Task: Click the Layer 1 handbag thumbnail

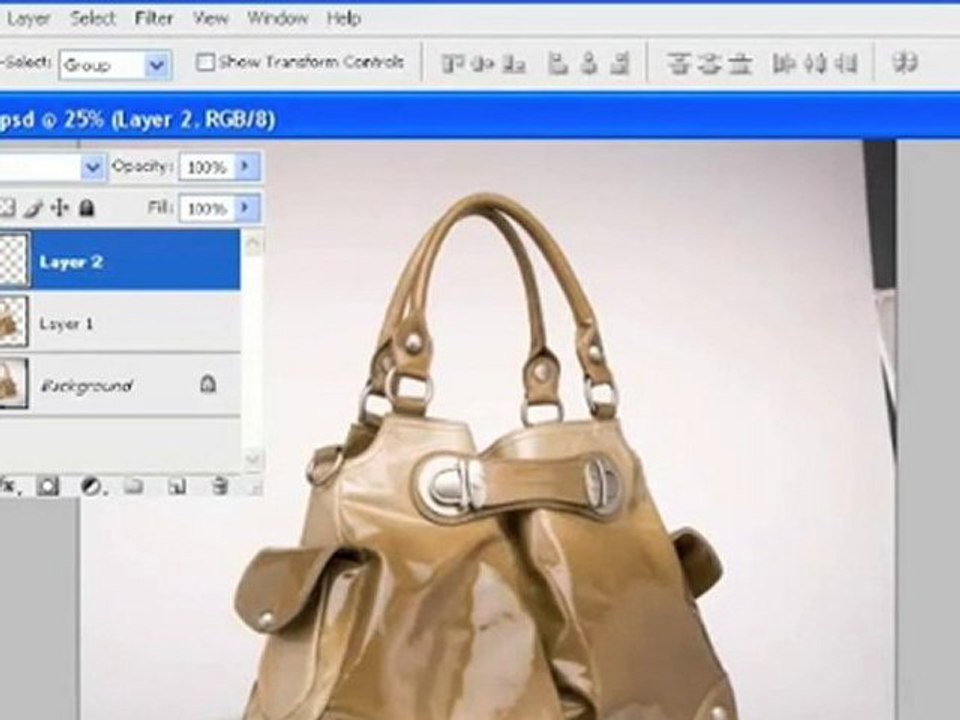Action: coord(13,321)
